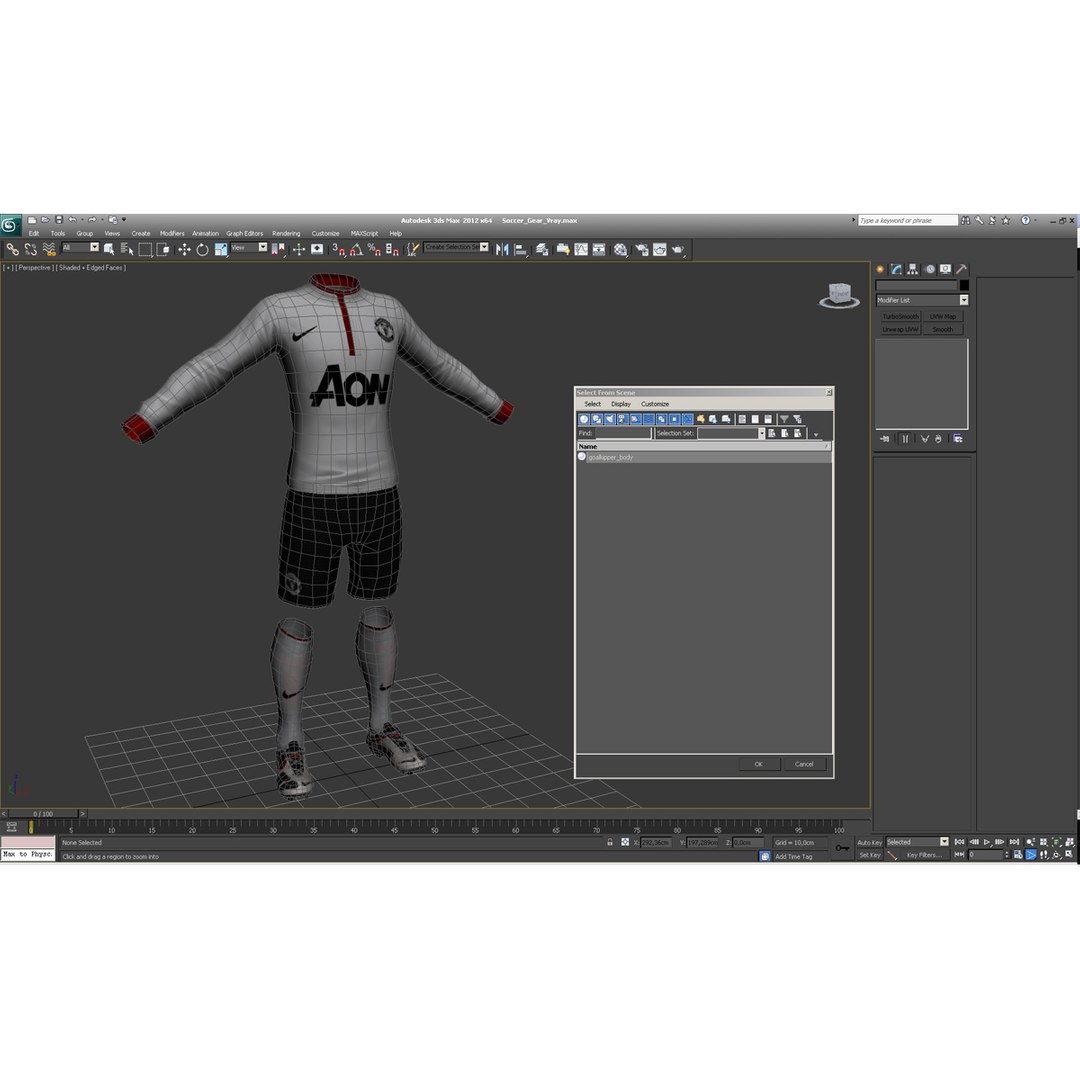The width and height of the screenshot is (1080, 1080).
Task: Choose the Rectangular Selection Region tool
Action: click(145, 249)
